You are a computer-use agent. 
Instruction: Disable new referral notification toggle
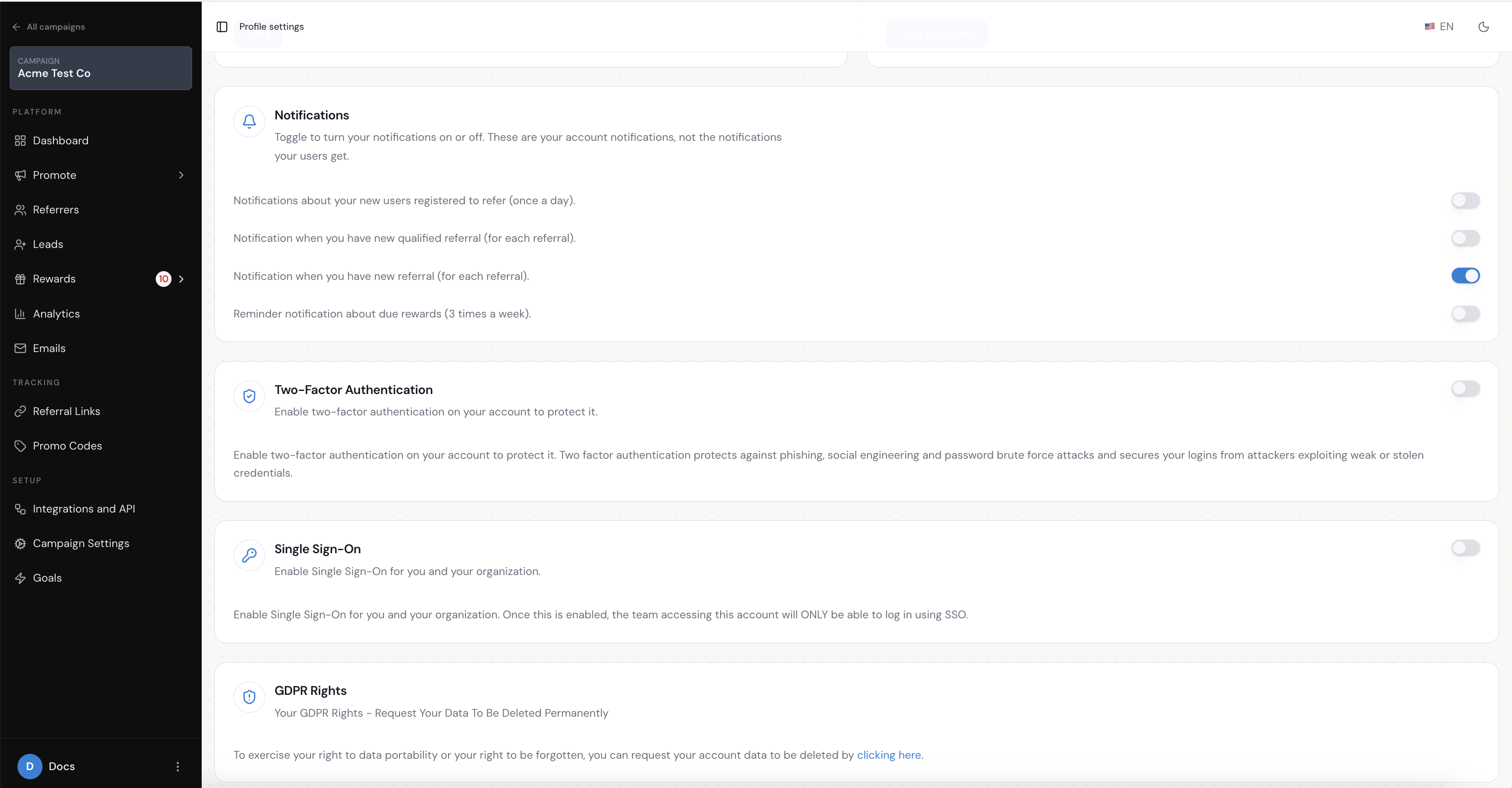(x=1465, y=276)
